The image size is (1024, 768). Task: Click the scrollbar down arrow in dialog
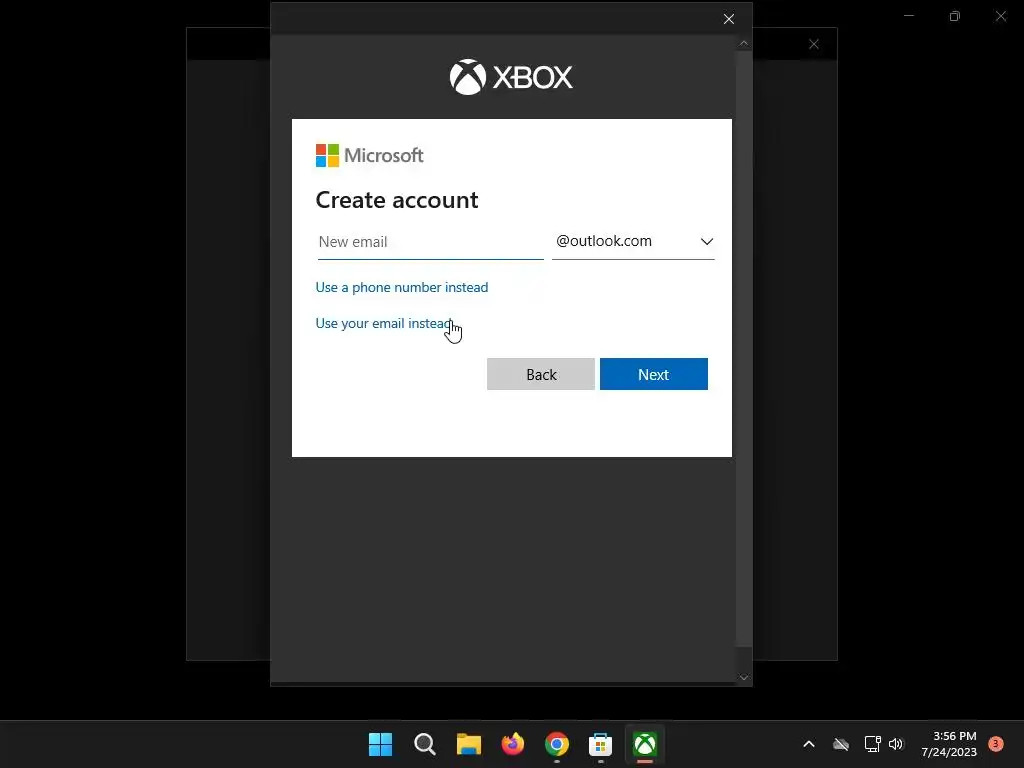[744, 678]
